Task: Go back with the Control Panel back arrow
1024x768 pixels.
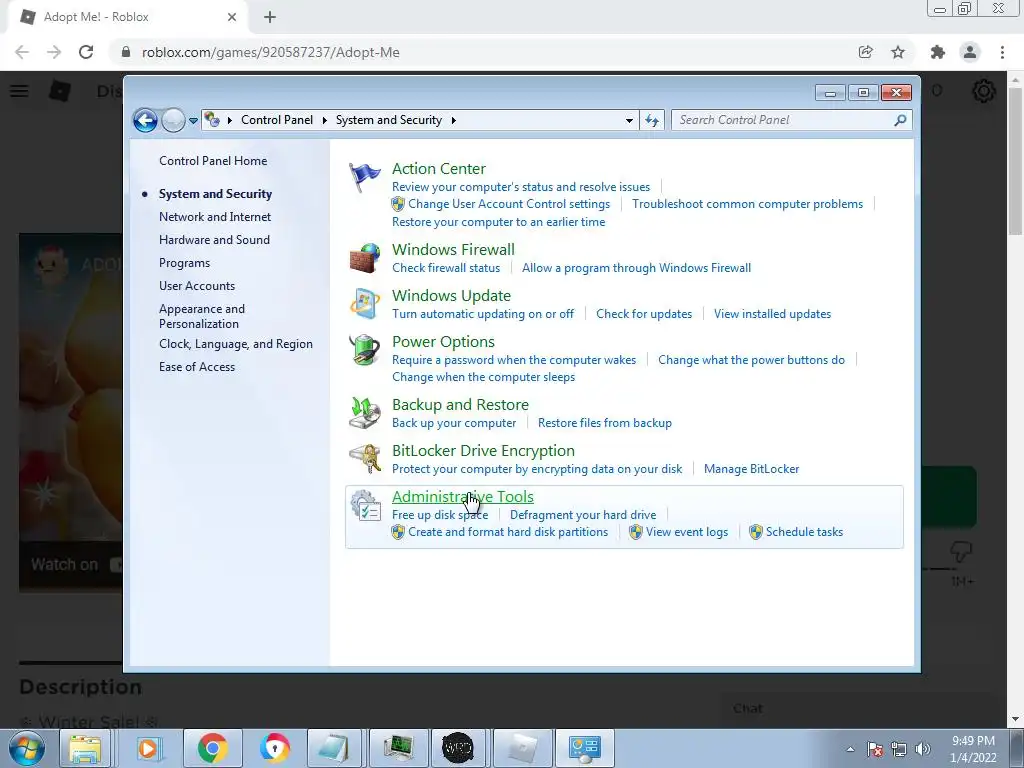Action: tap(145, 120)
